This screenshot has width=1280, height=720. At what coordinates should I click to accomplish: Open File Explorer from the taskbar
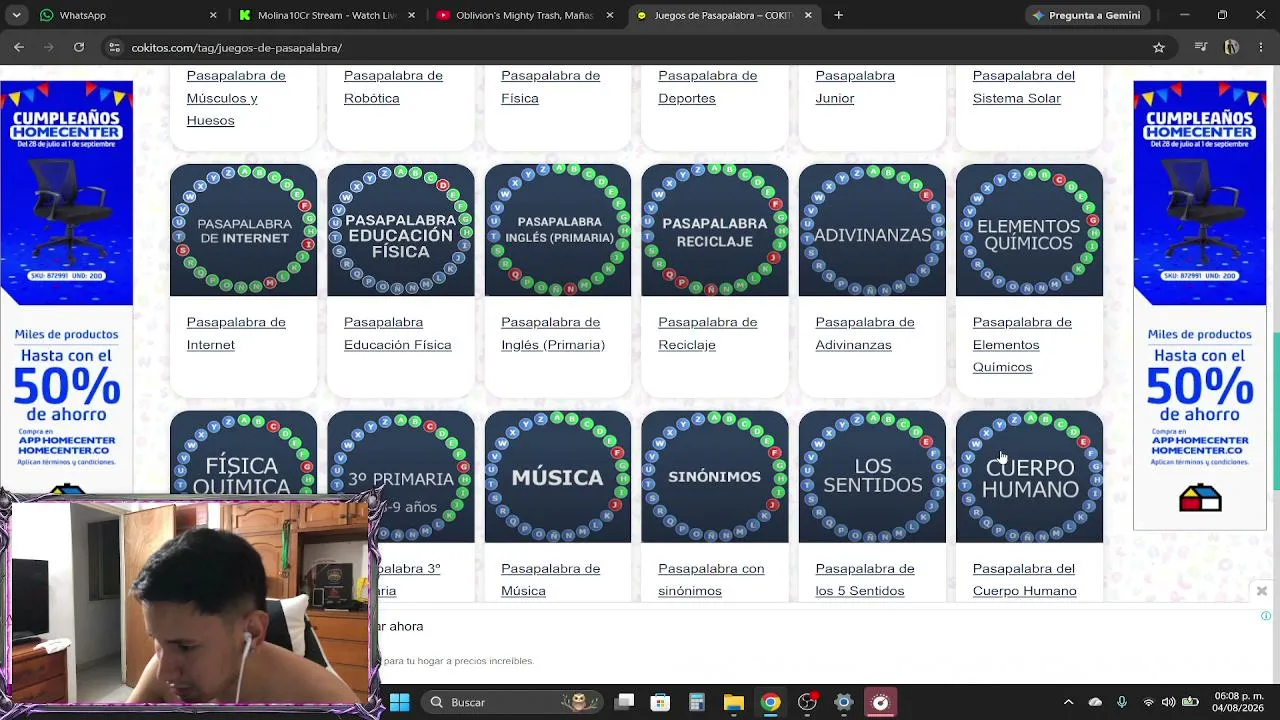pos(734,702)
